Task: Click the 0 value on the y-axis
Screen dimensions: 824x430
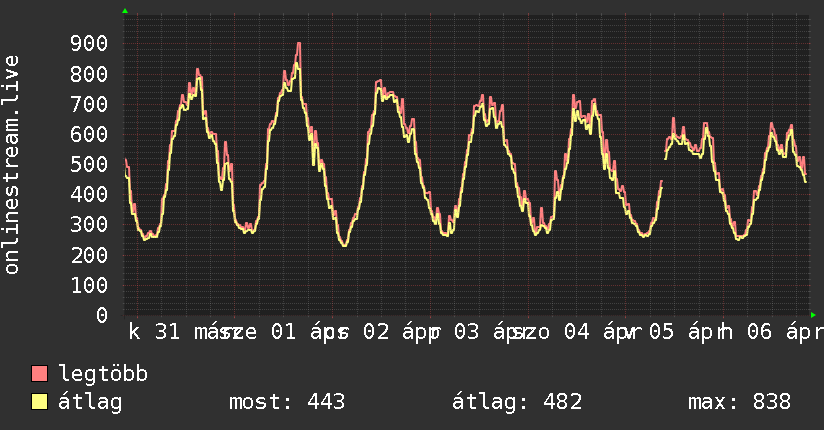Action: [x=102, y=315]
